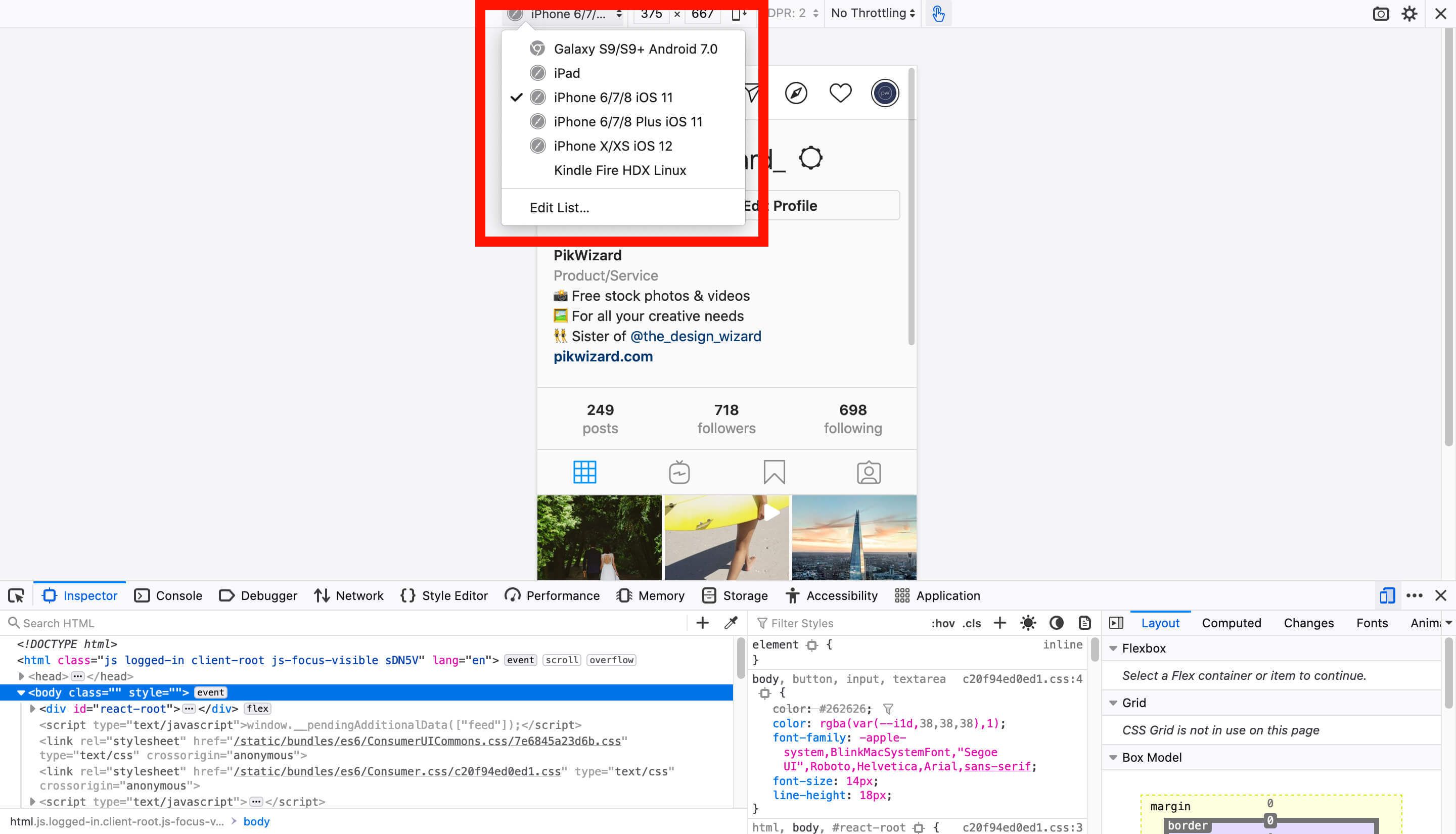1456x834 pixels.
Task: Open Instagram explore compass icon
Action: pyautogui.click(x=796, y=93)
